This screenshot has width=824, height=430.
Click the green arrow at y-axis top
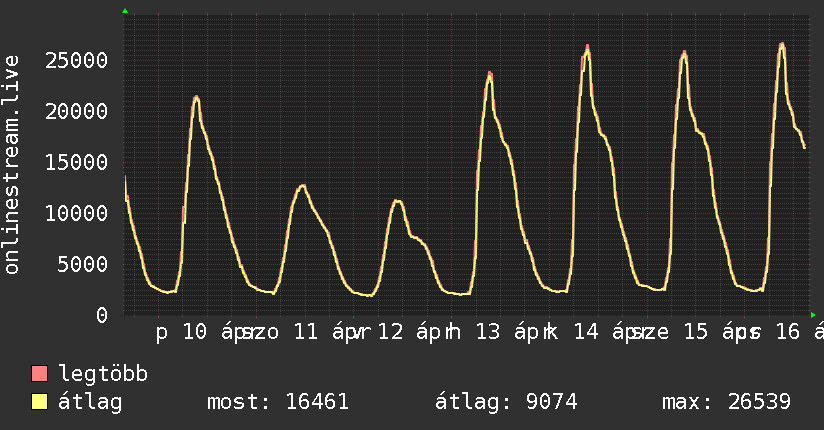click(x=125, y=11)
